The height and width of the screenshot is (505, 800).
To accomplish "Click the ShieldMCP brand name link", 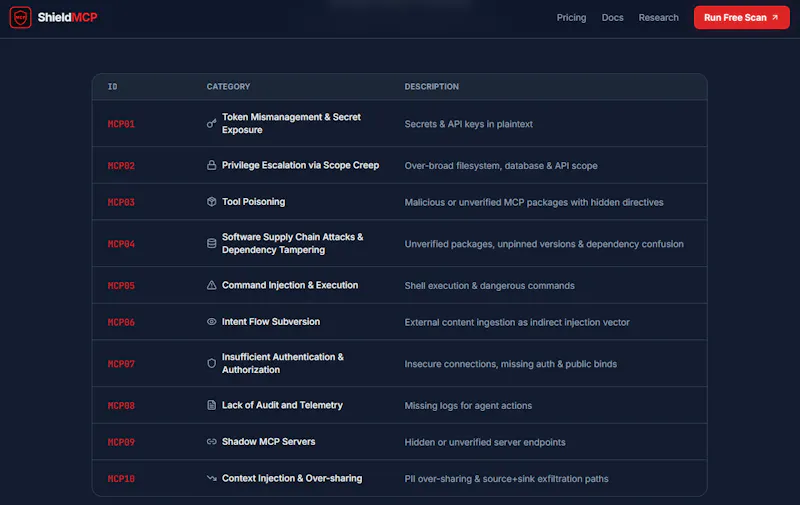I will click(x=67, y=17).
